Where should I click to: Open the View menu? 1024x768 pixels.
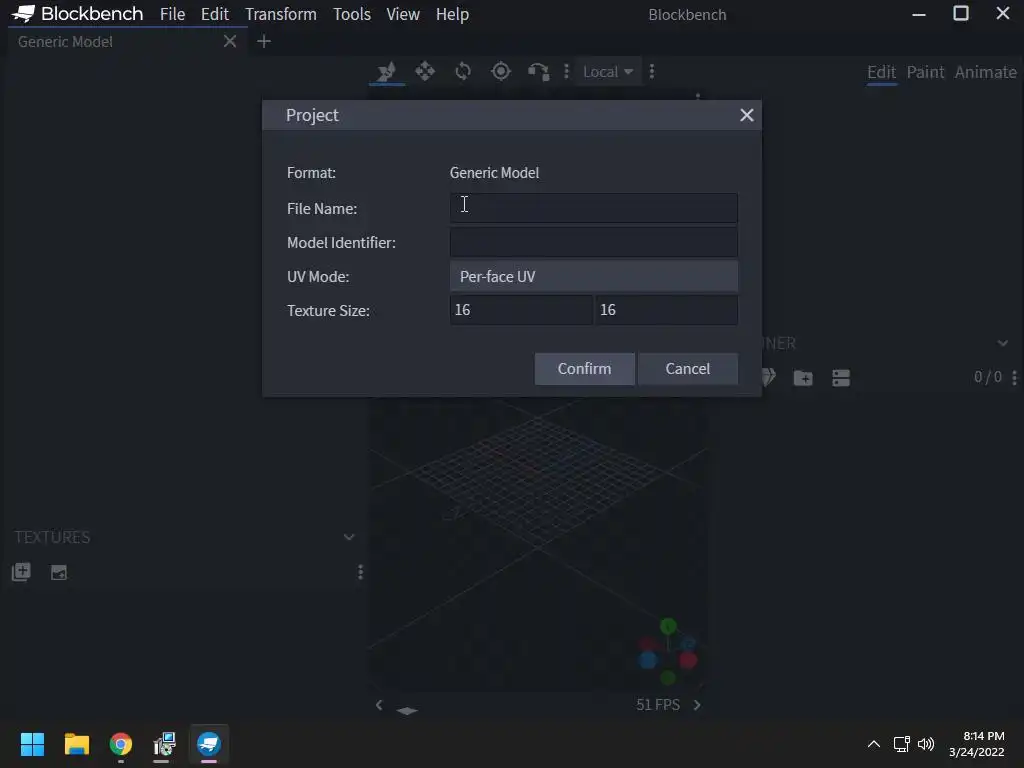(403, 14)
